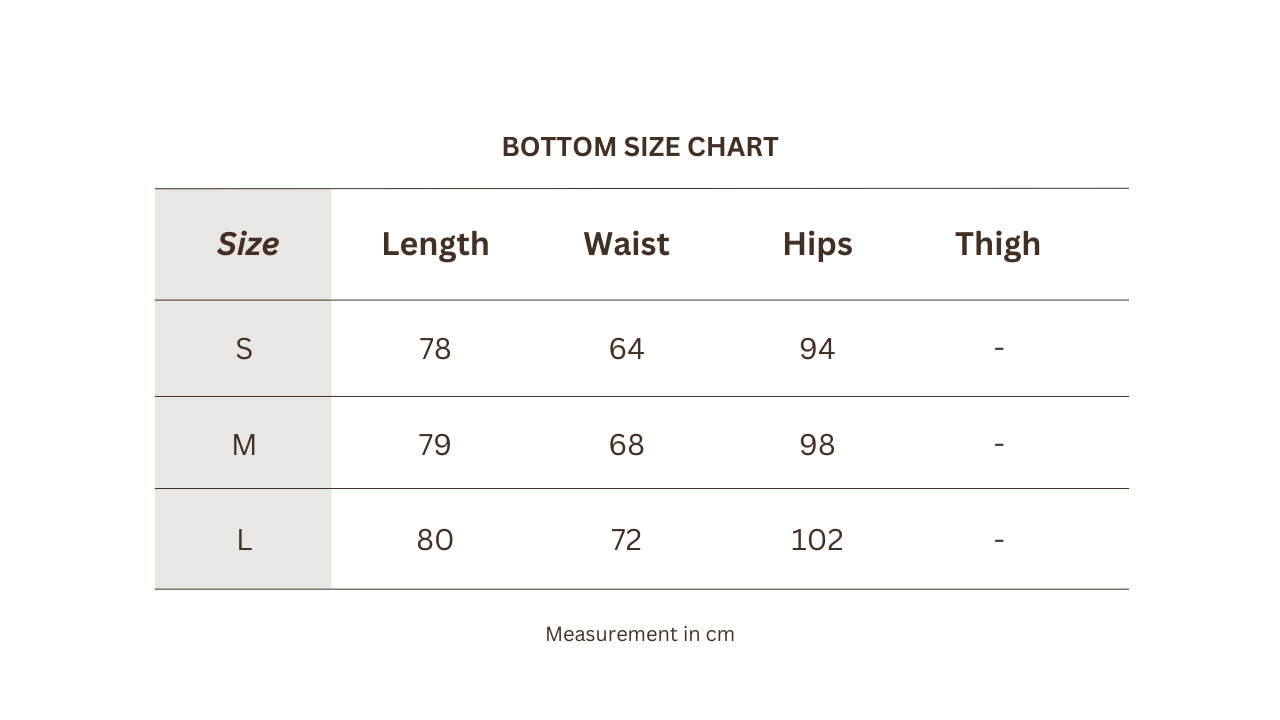
Task: Click the BOTTOM SIZE CHART title
Action: click(640, 147)
